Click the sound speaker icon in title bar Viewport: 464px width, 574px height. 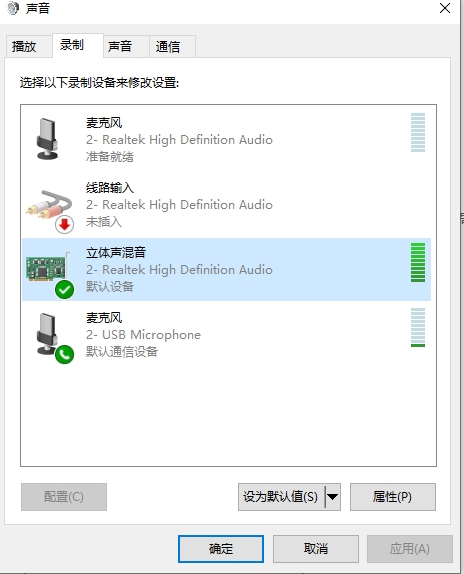pyautogui.click(x=13, y=8)
